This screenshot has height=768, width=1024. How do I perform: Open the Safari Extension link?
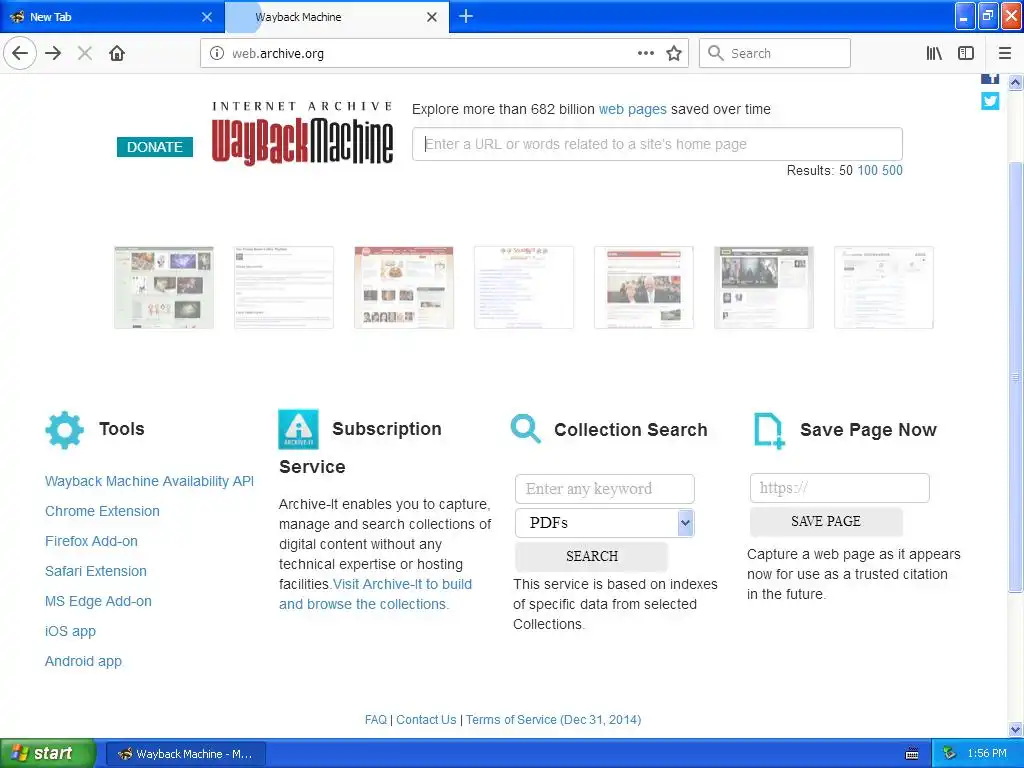pyautogui.click(x=95, y=571)
